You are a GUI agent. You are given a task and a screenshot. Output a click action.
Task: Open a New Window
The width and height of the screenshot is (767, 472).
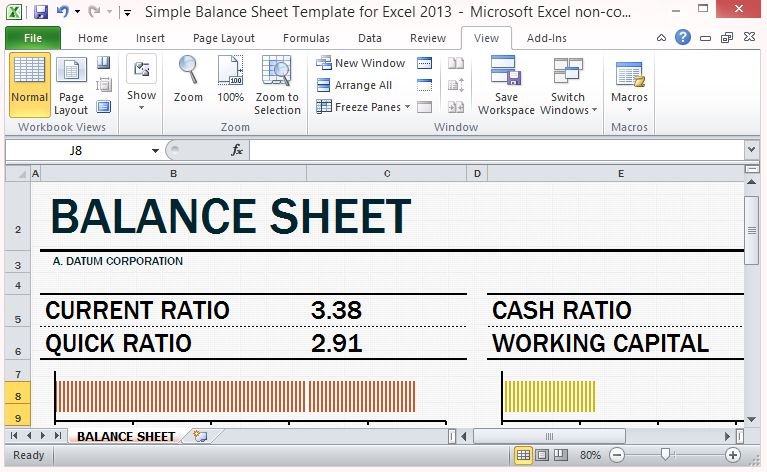[x=361, y=63]
